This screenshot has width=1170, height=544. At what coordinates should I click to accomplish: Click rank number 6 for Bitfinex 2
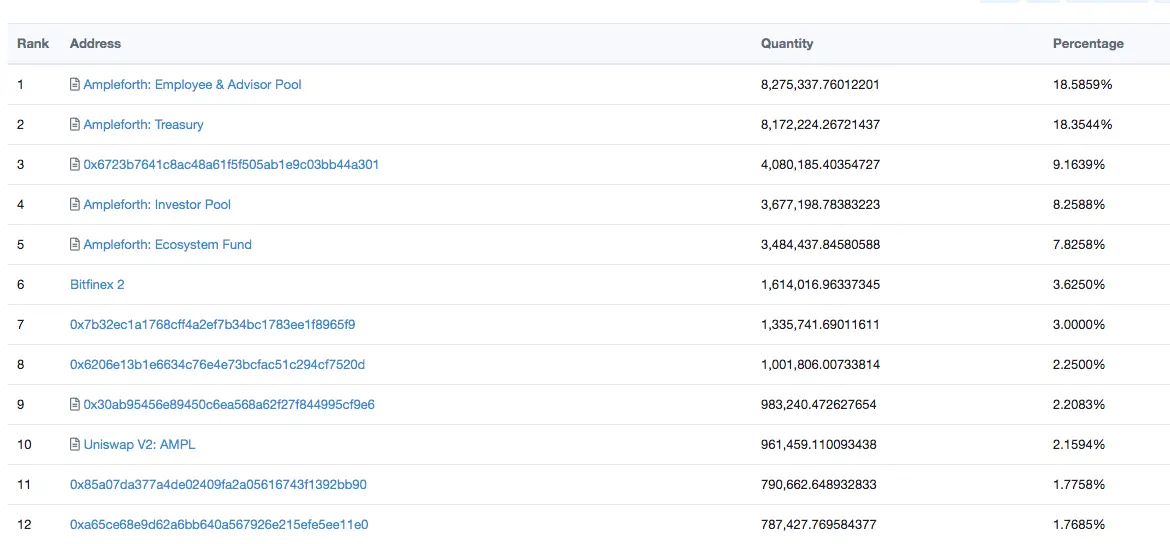pyautogui.click(x=21, y=284)
